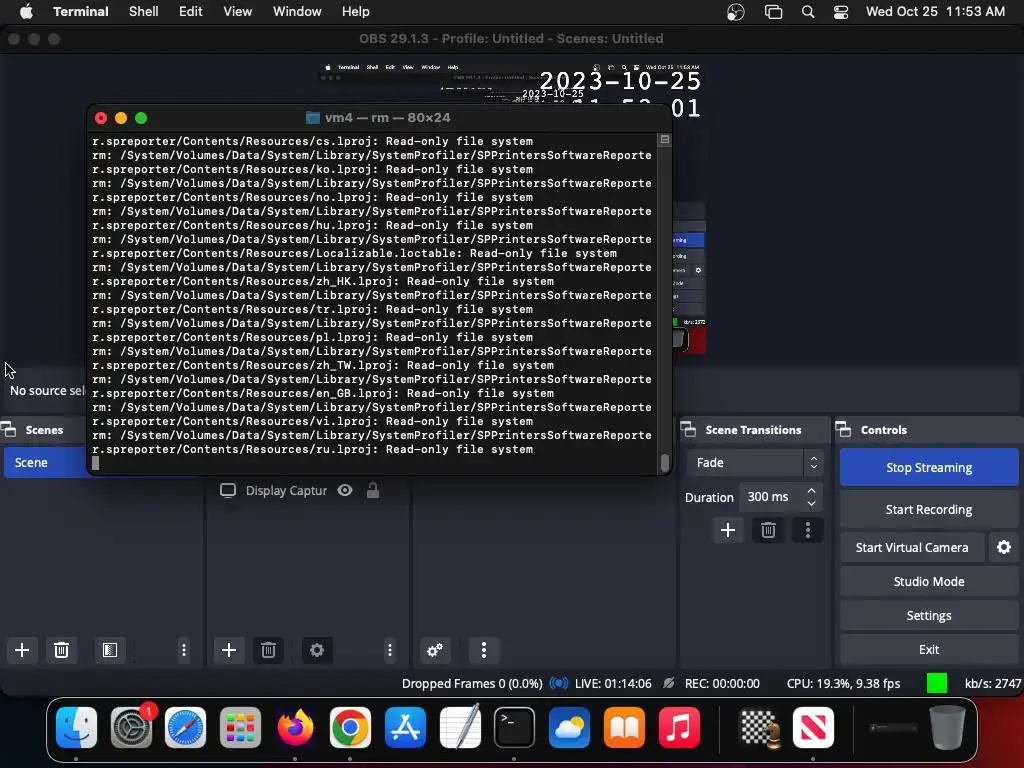Configure virtual camera gear icon
The height and width of the screenshot is (768, 1024).
coord(1004,547)
